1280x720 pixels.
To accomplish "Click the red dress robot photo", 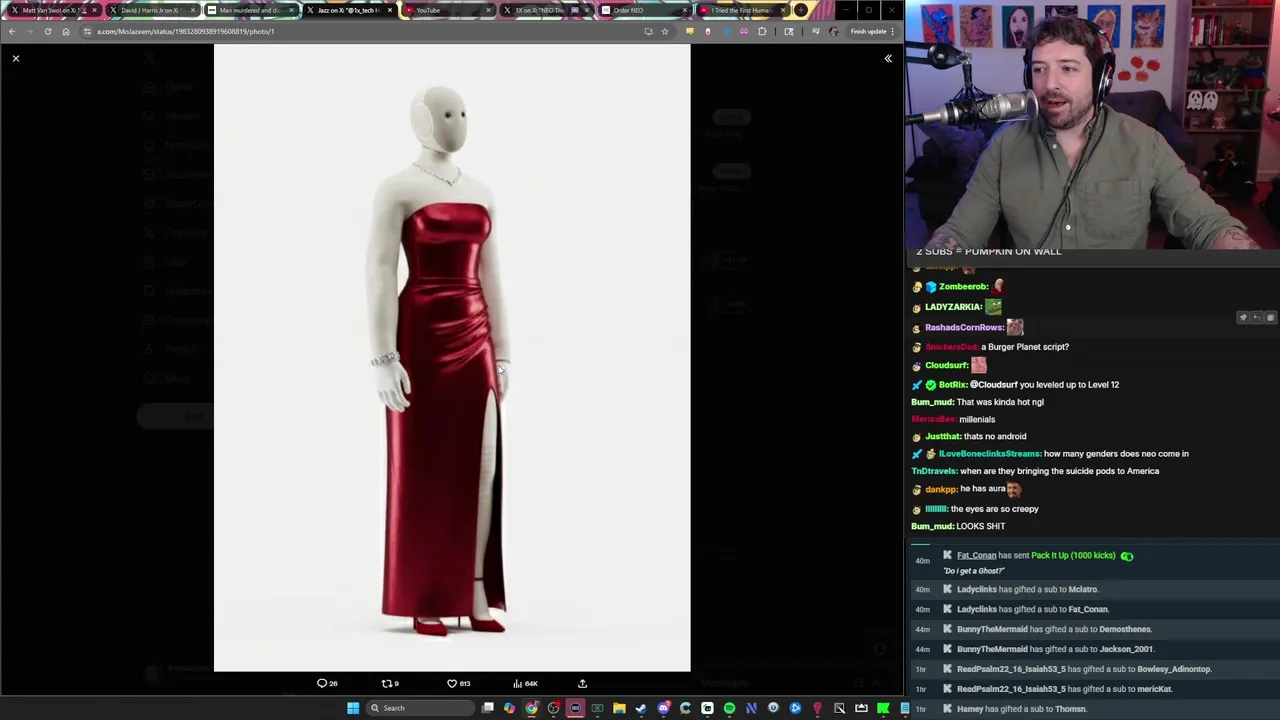I will pyautogui.click(x=452, y=358).
